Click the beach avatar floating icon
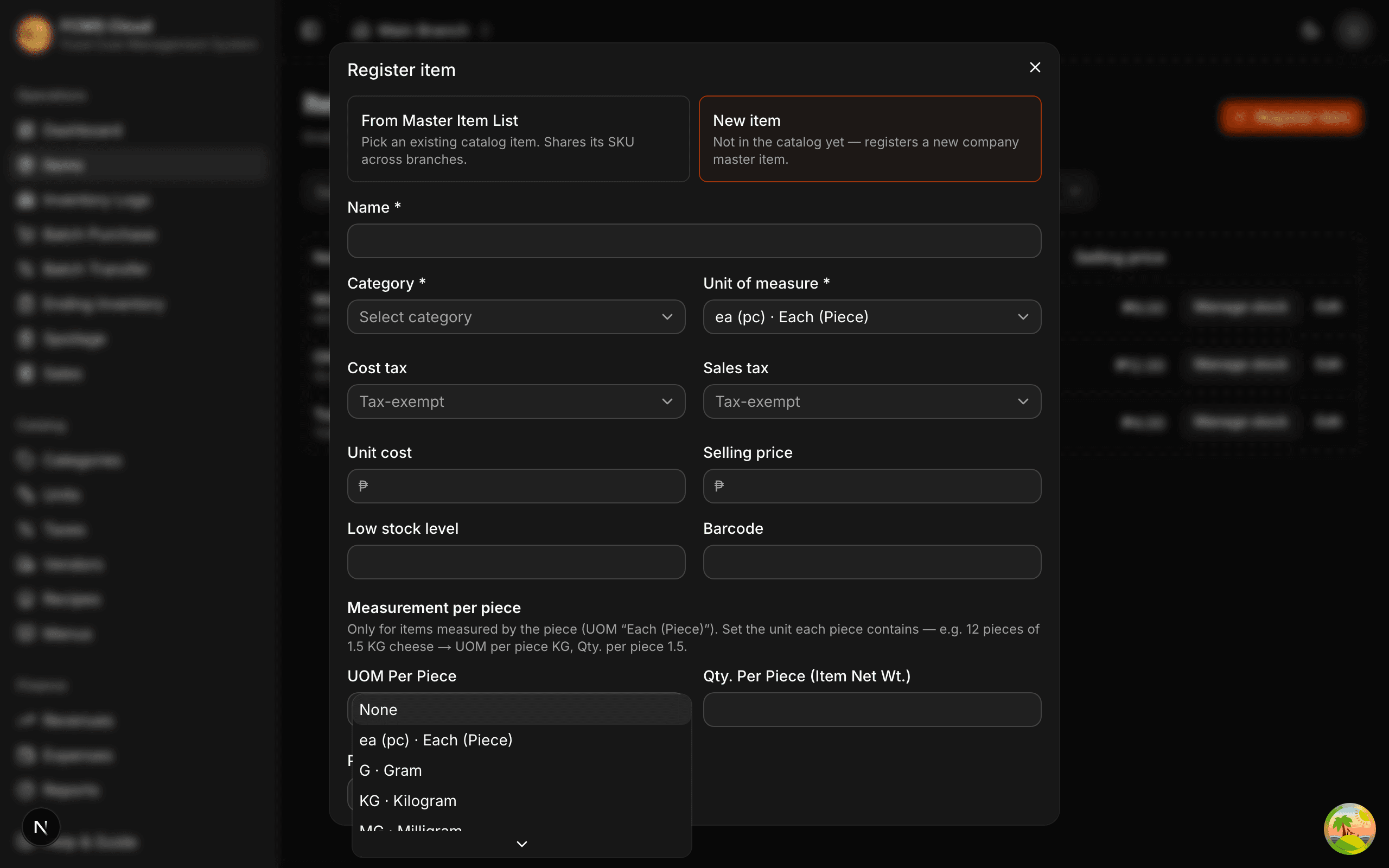The width and height of the screenshot is (1389, 868). [1349, 829]
